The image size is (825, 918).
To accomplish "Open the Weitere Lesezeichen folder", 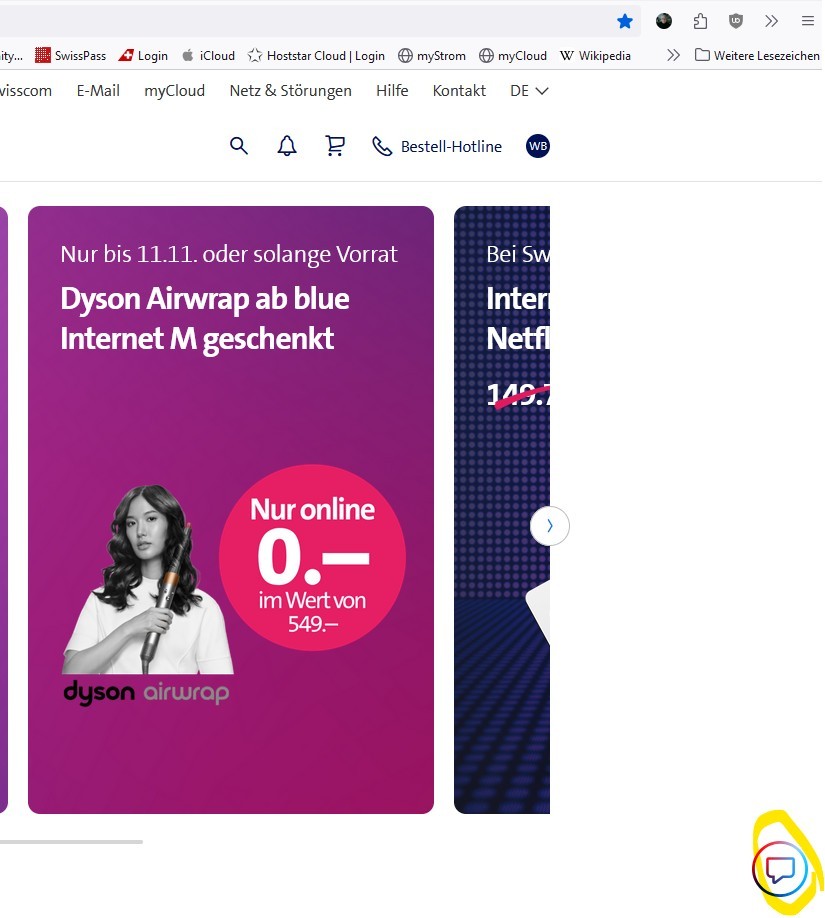I will pyautogui.click(x=757, y=55).
